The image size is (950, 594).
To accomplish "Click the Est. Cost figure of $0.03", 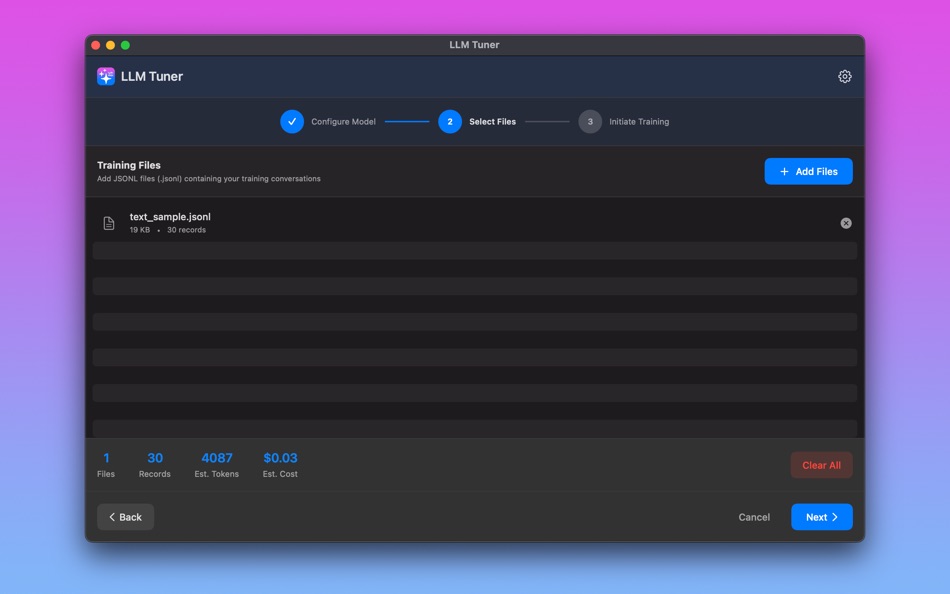I will tap(280, 457).
